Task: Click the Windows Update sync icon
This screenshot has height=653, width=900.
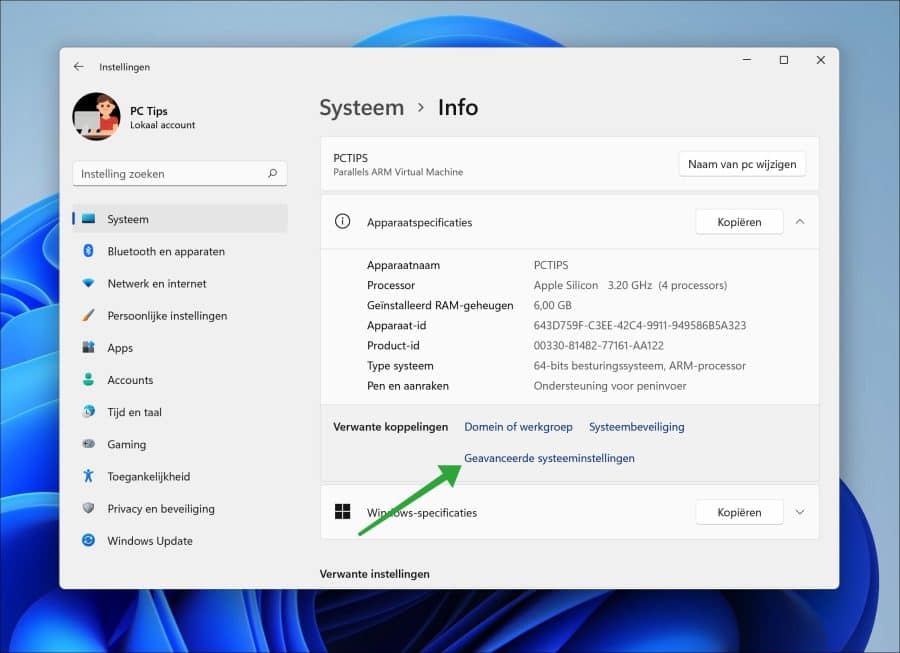Action: point(88,540)
